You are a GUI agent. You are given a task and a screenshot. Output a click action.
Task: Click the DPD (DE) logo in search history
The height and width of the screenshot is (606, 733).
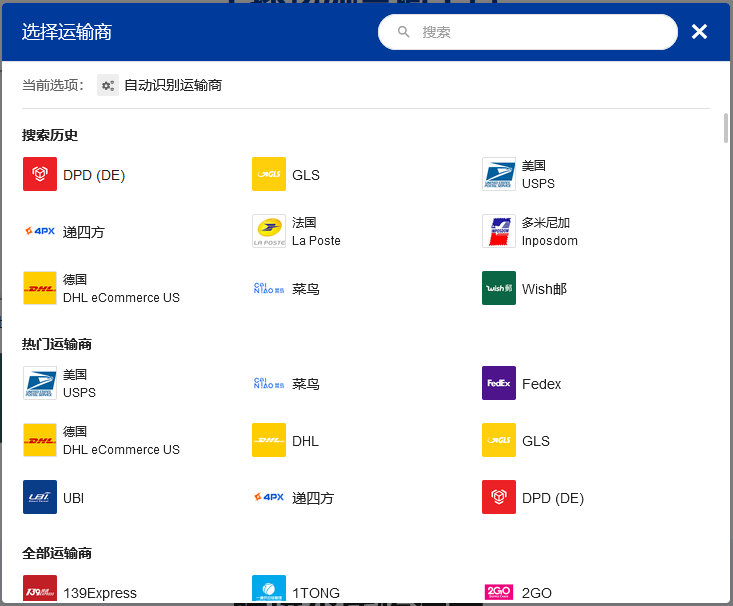tap(40, 174)
